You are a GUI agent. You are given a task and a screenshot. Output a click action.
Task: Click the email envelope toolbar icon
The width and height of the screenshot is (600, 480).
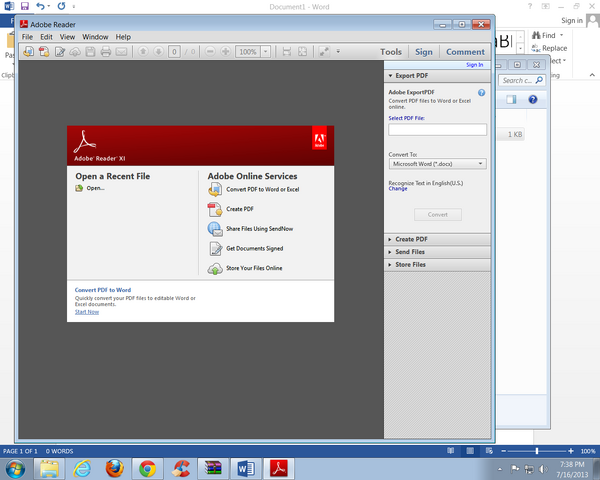[121, 51]
